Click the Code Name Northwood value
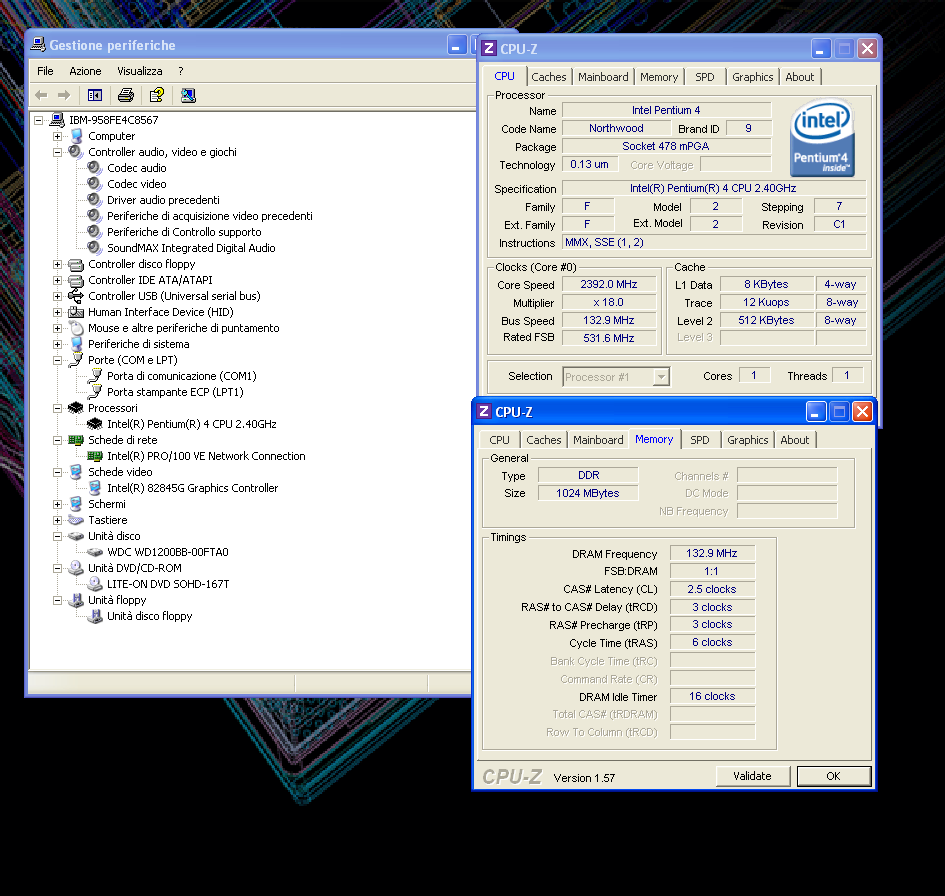This screenshot has height=896, width=945. [616, 128]
